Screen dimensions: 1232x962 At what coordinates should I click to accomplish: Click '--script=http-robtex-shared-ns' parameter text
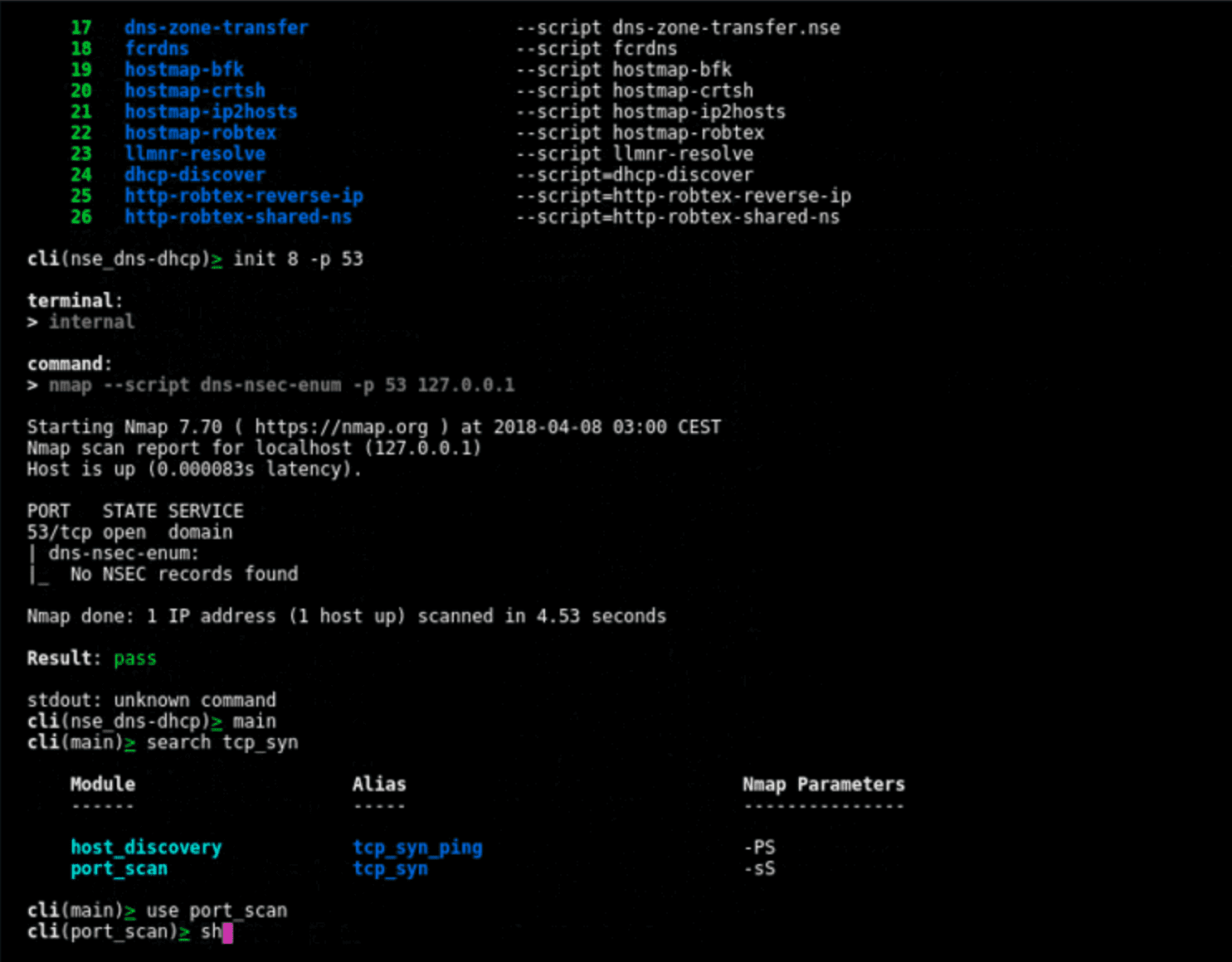[x=678, y=216]
